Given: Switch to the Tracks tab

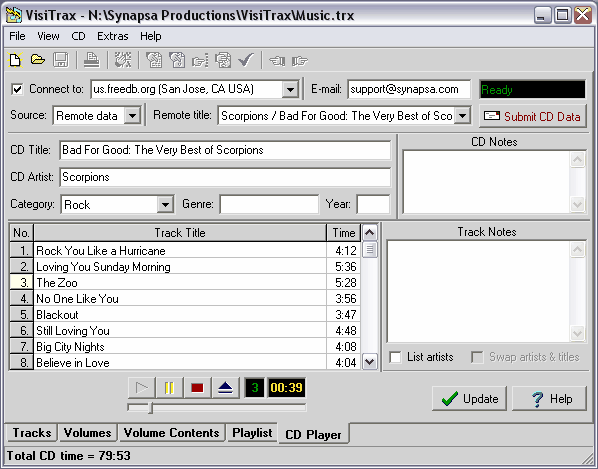Looking at the screenshot, I should coord(32,433).
